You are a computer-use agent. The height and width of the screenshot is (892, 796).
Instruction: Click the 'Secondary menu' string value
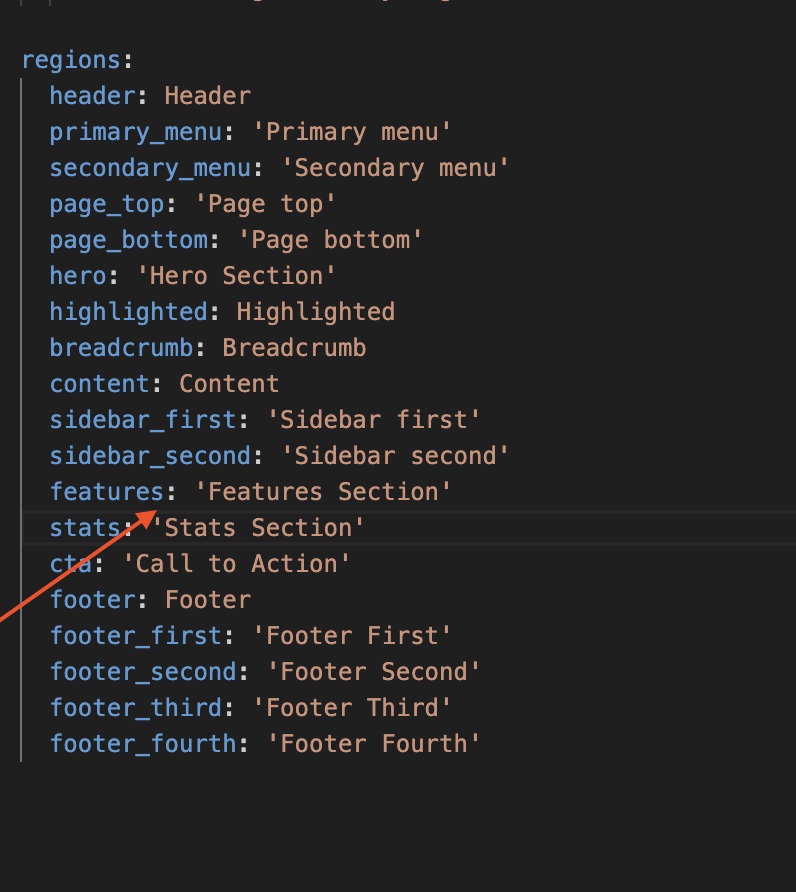pos(395,168)
